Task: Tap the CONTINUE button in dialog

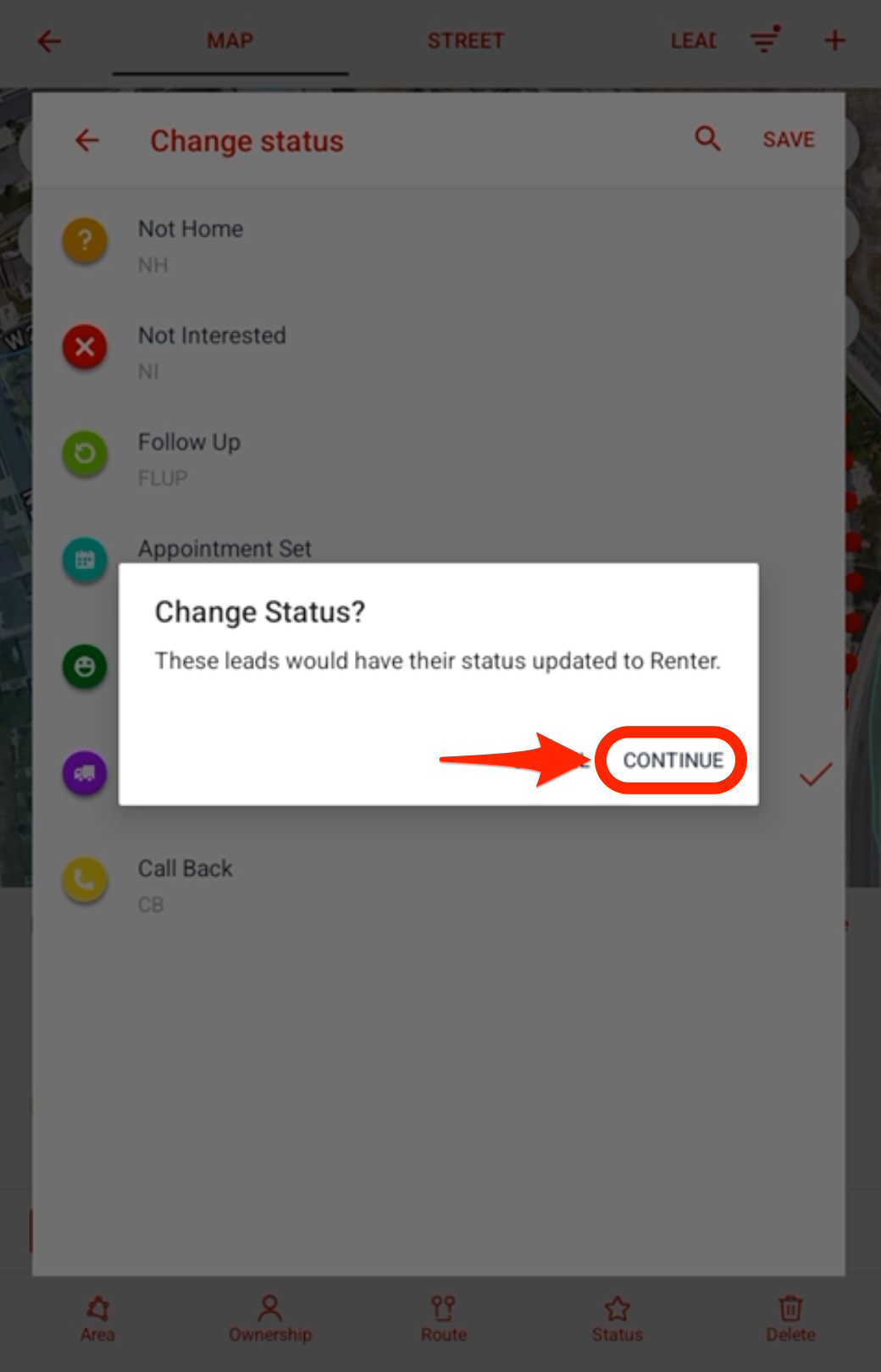Action: coord(673,760)
